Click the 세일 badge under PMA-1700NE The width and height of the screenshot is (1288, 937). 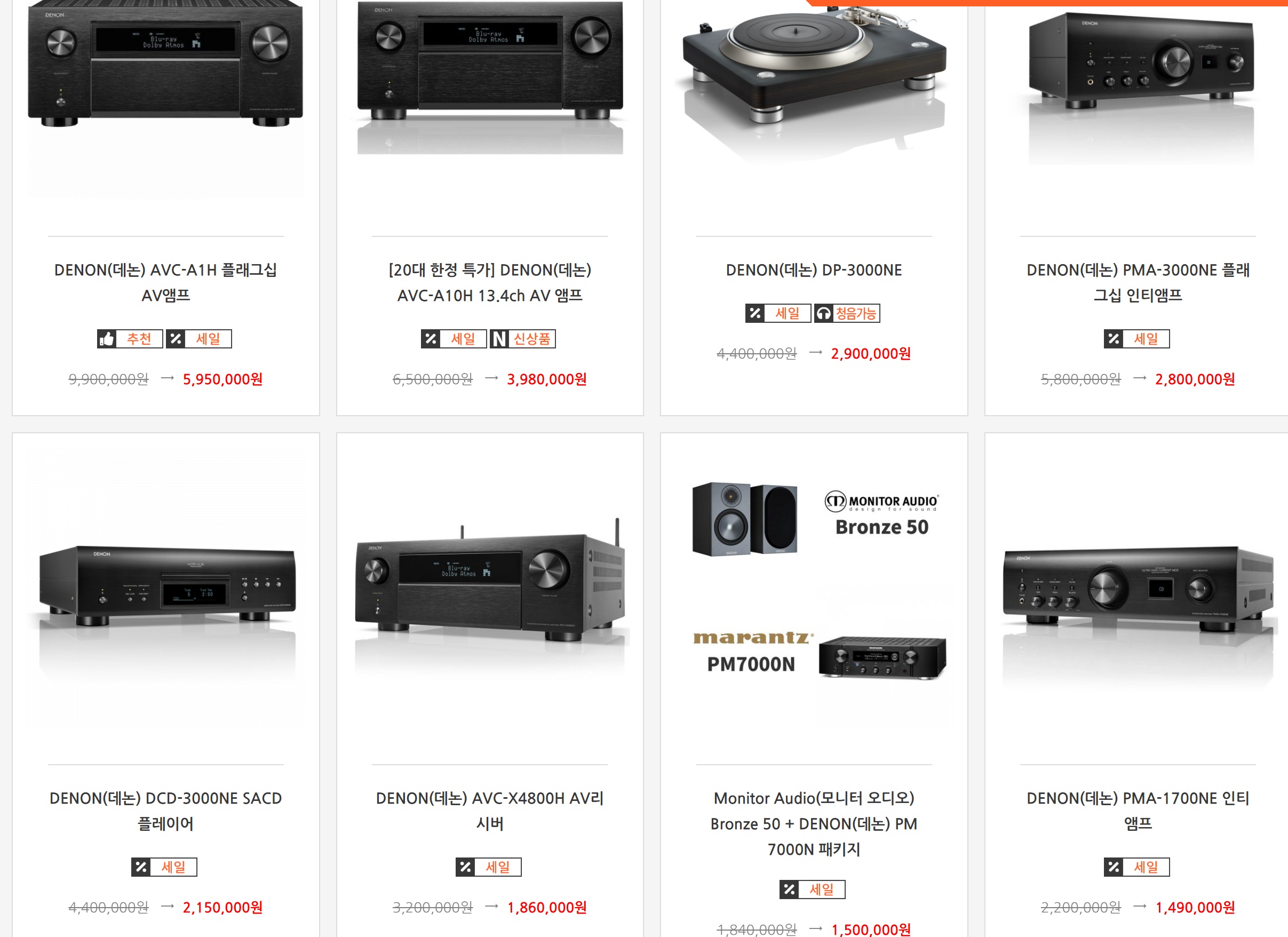tap(1137, 867)
